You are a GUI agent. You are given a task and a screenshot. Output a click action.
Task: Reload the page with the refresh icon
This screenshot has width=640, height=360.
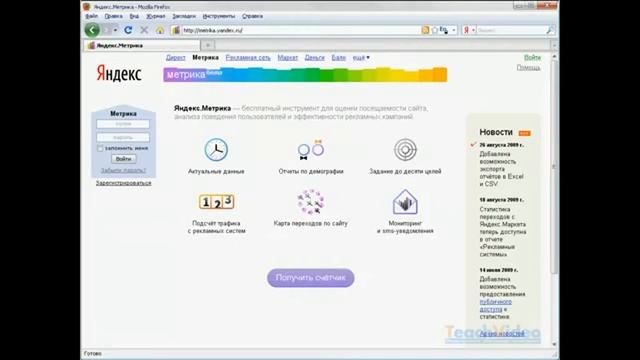point(128,30)
